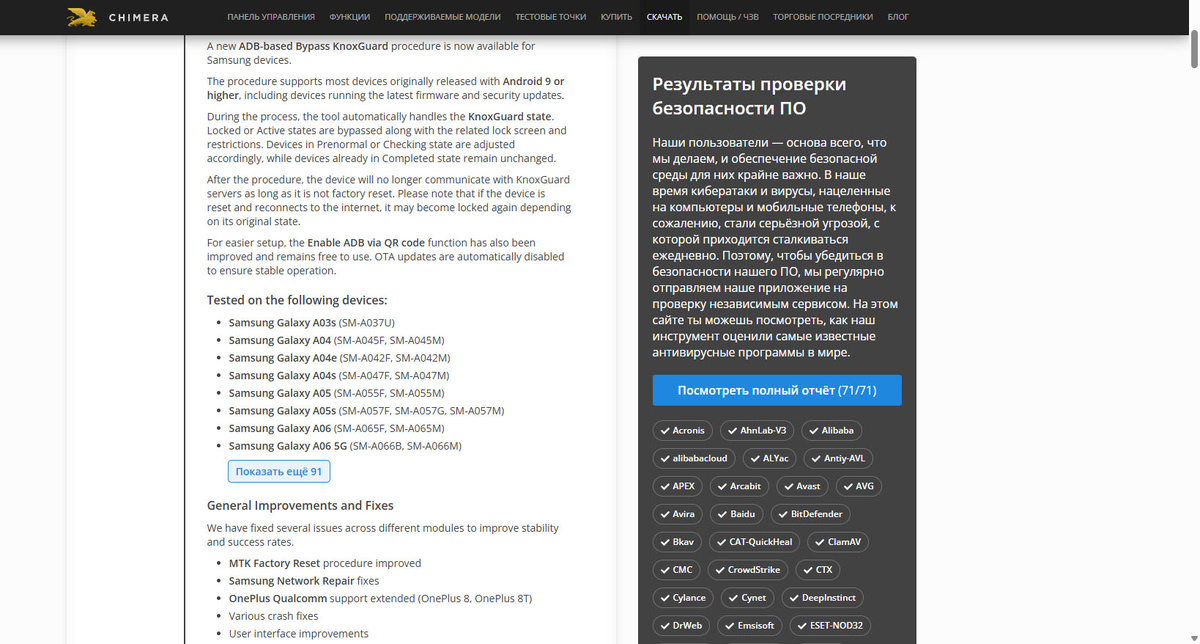Select the ALYac badge

click(x=770, y=458)
